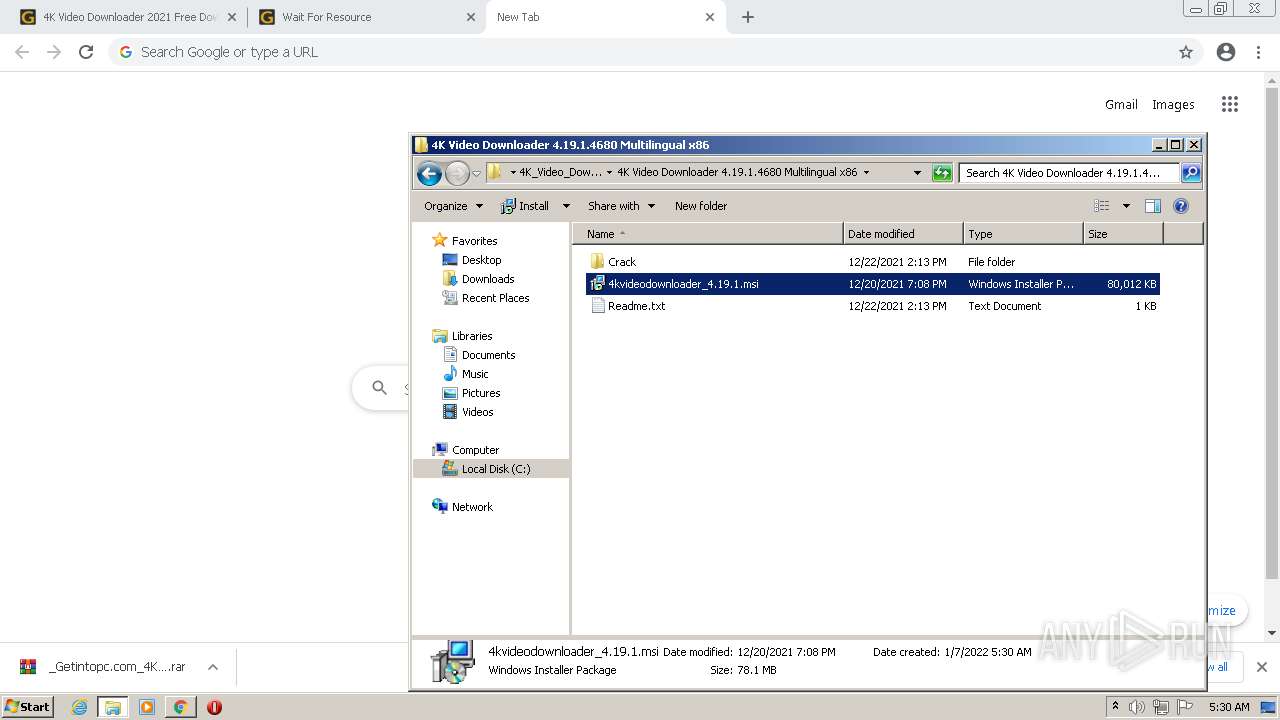Switch to Wait For Resource tab
Image resolution: width=1280 pixels, height=720 pixels.
point(365,17)
